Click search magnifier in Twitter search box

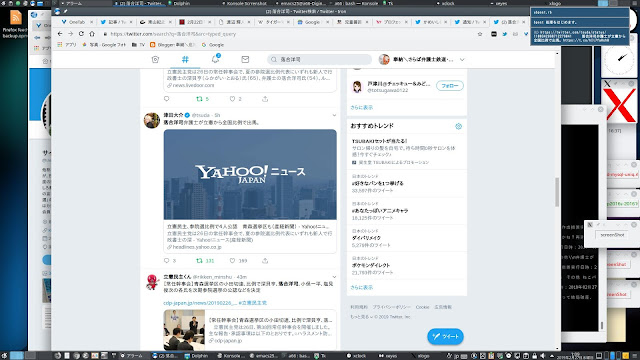274,60
